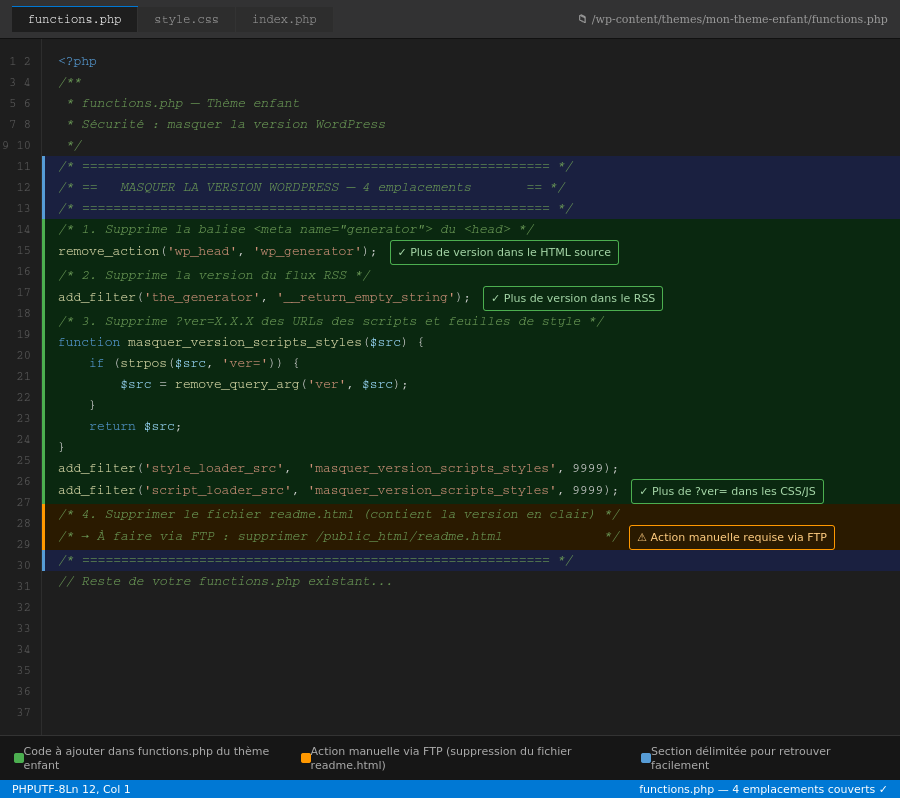
Task: Click the file path icon beside /wp-content
Action: pyautogui.click(x=582, y=19)
